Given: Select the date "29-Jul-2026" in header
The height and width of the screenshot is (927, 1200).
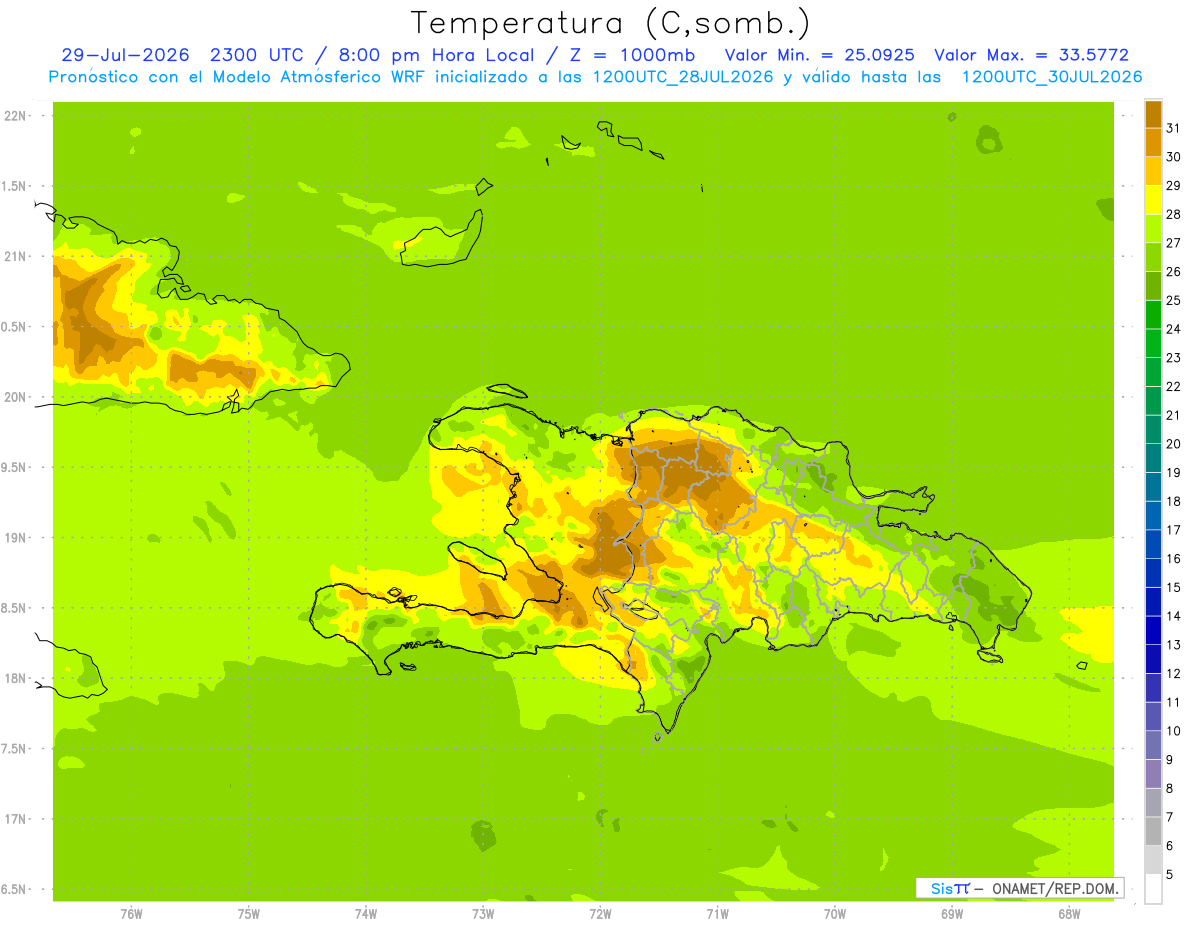Looking at the screenshot, I should click(x=125, y=55).
